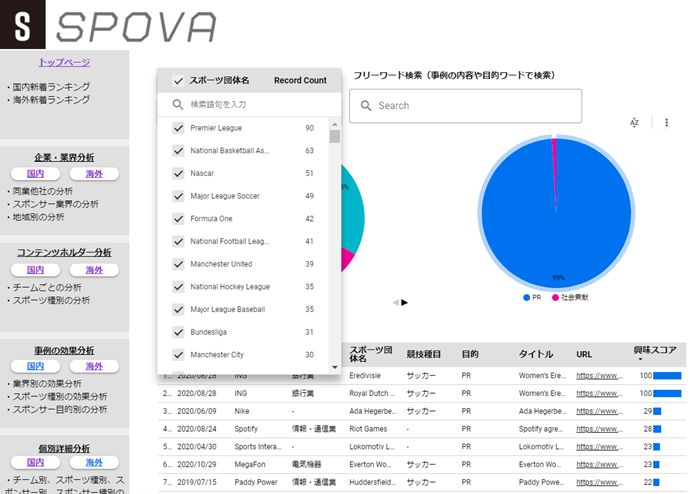Click the タイトル column header
690x494 pixels.
point(536,354)
